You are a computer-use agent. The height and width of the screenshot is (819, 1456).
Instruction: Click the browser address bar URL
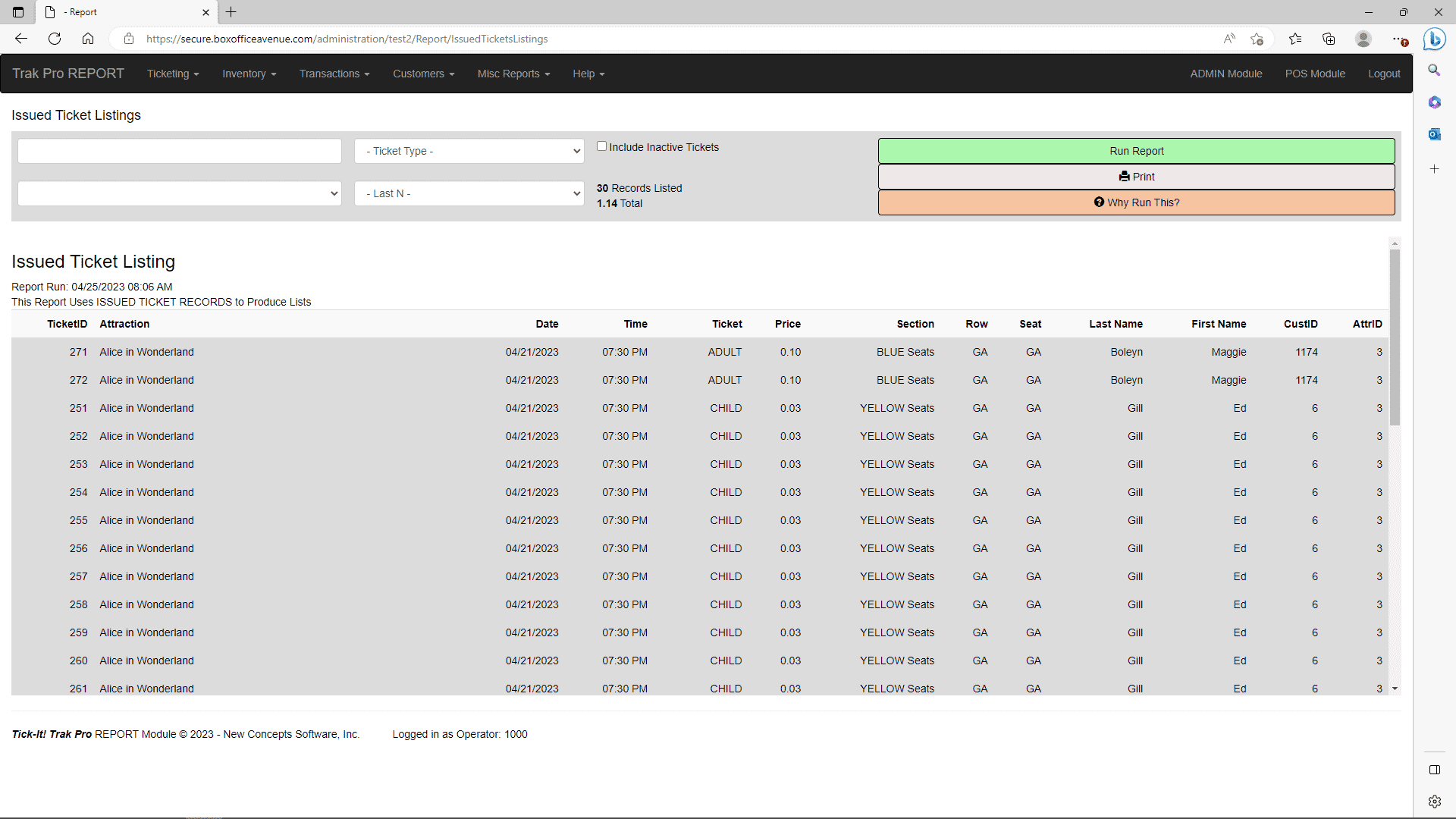click(347, 39)
